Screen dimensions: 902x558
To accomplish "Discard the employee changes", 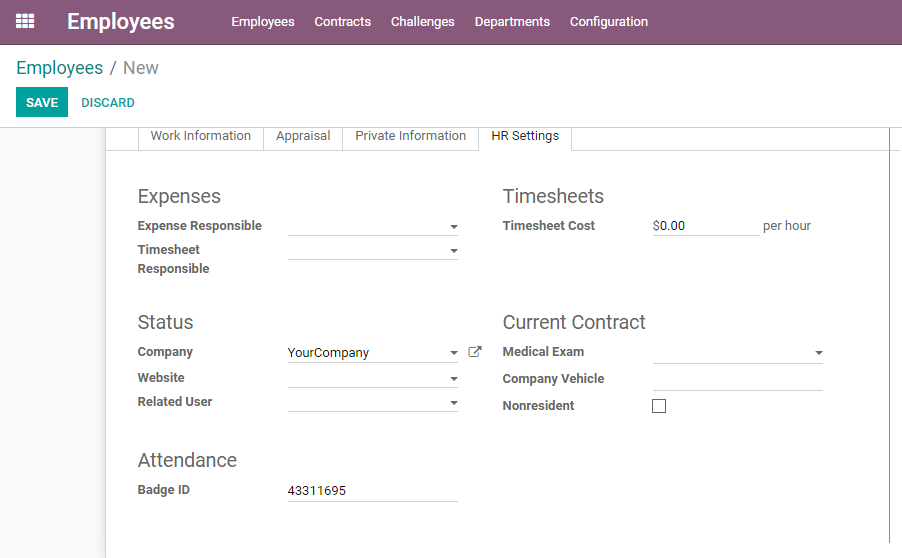I will [108, 102].
